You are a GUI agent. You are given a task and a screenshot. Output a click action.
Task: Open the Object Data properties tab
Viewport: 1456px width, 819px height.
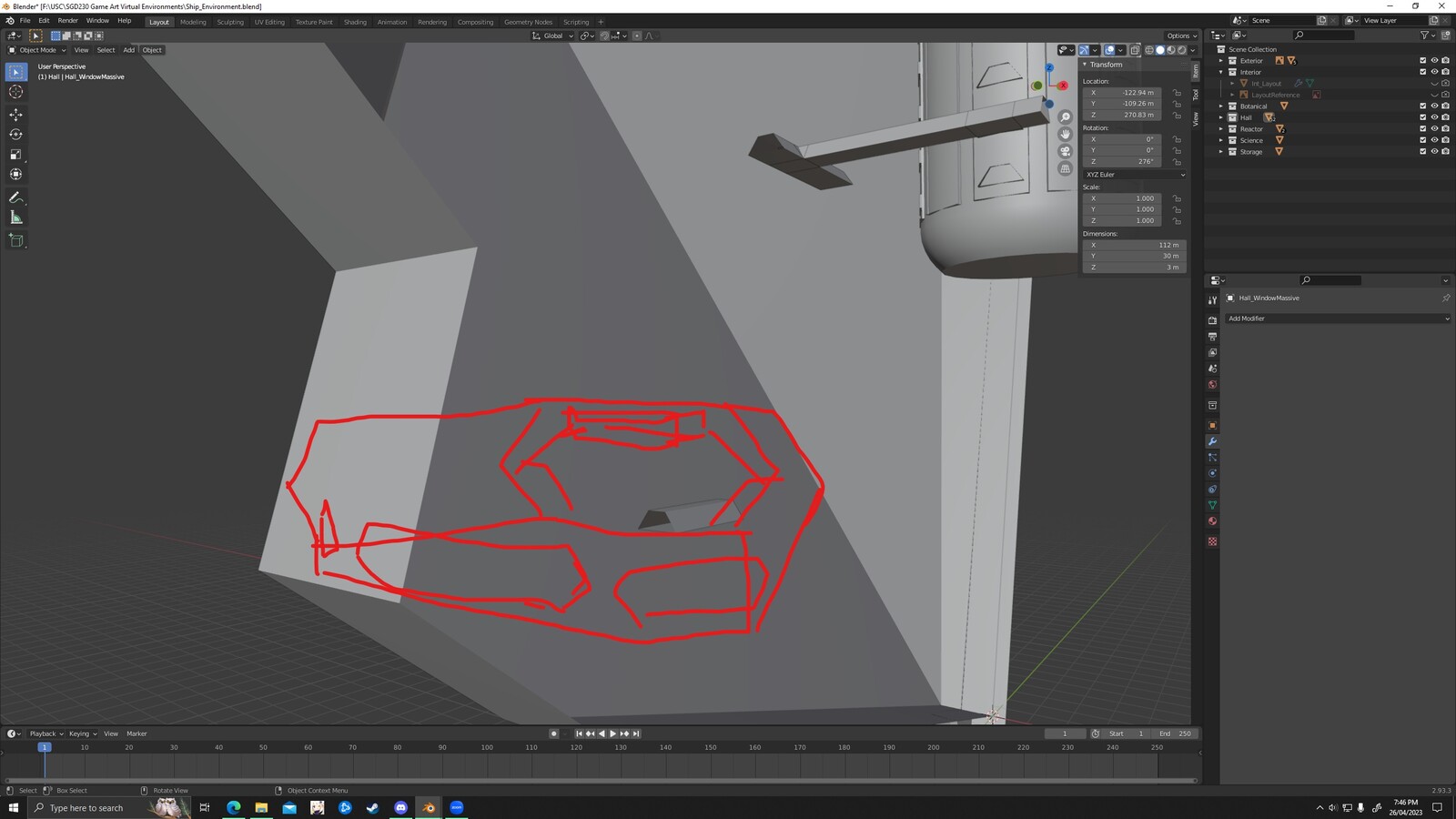(1212, 505)
